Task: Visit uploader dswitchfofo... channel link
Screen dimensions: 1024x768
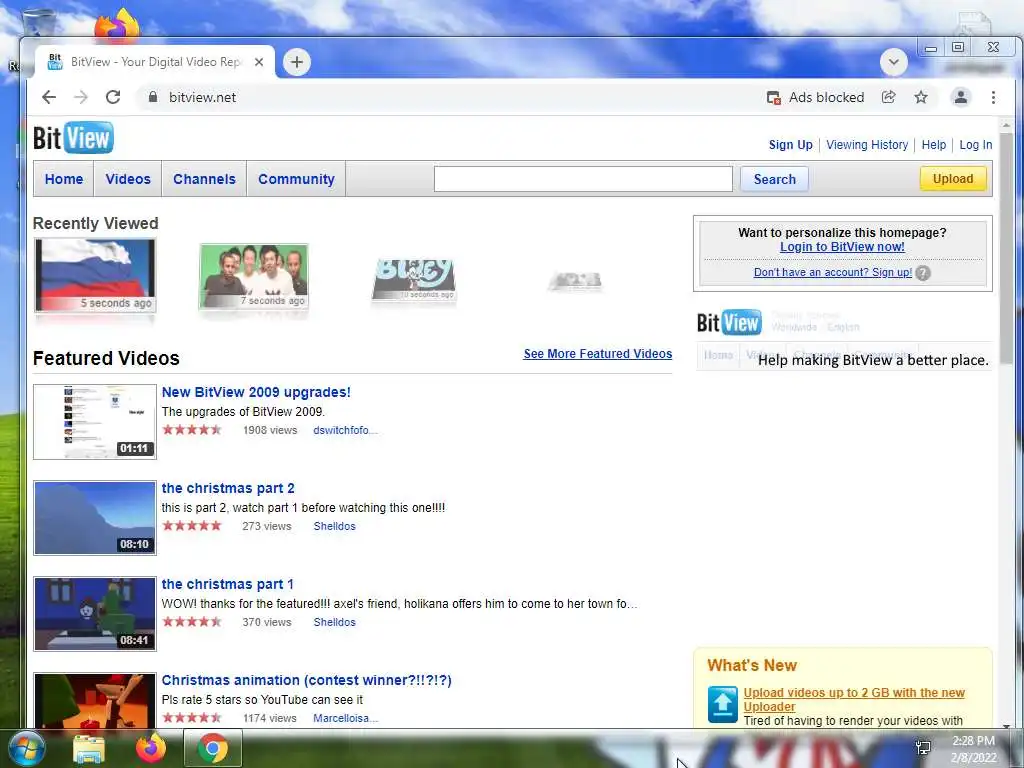Action: click(345, 430)
